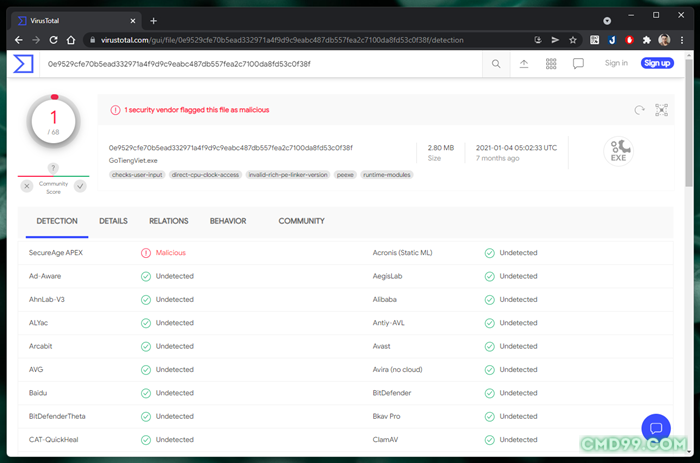Open the Chrome extensions puzzle icon
The height and width of the screenshot is (463, 700).
646,40
